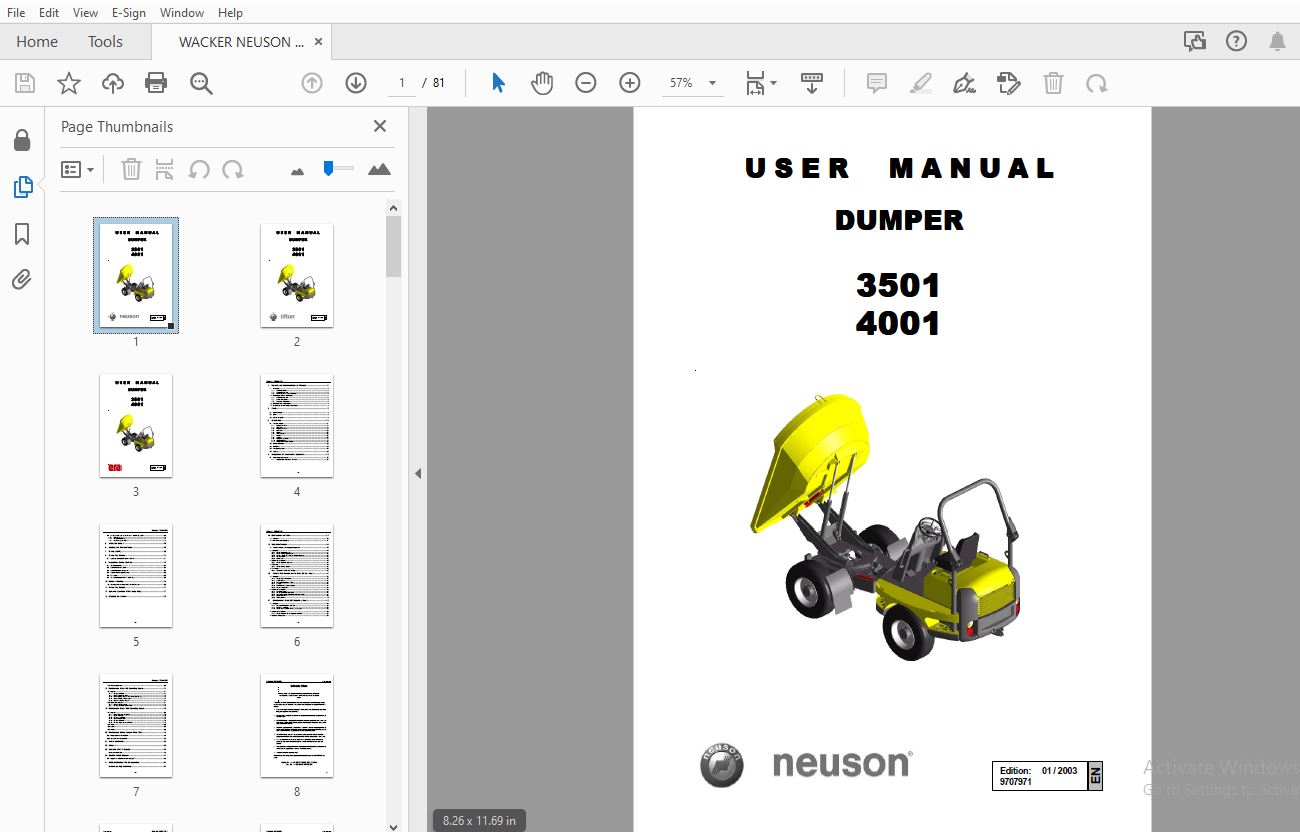Expand the fit page options arrow
Screen dimensions: 1300x832
tap(773, 84)
